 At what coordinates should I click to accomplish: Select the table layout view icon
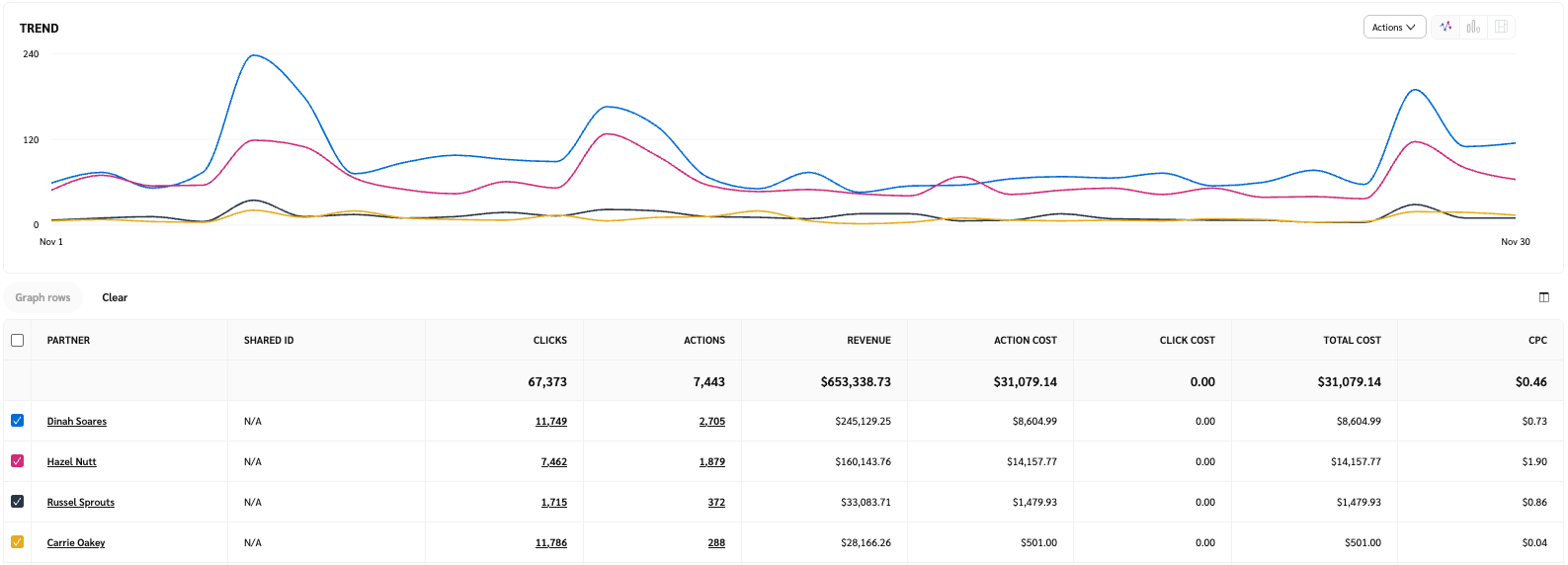1501,27
